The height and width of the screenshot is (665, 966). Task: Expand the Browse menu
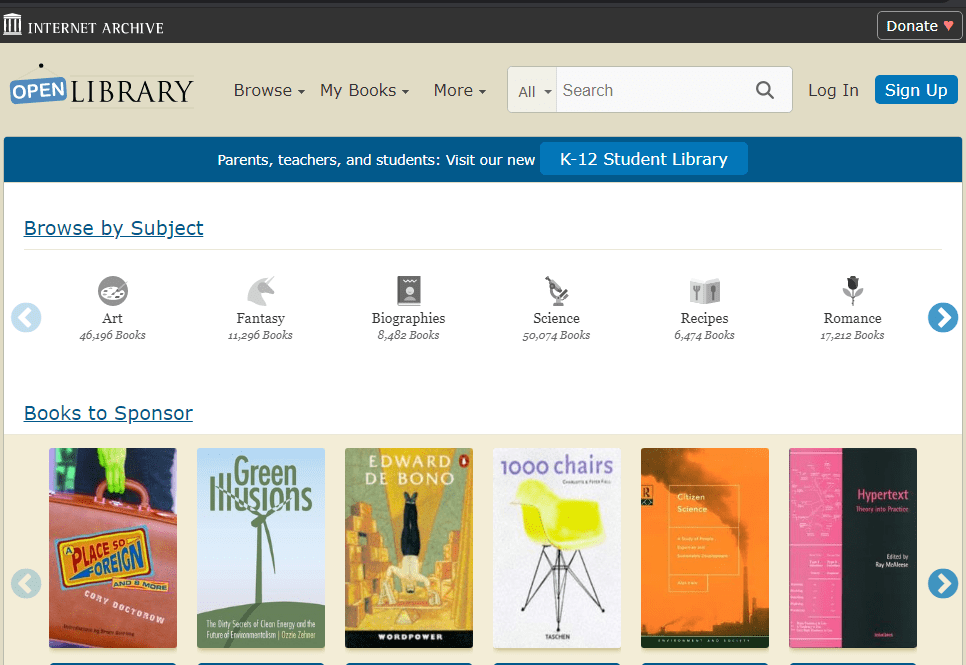point(269,91)
